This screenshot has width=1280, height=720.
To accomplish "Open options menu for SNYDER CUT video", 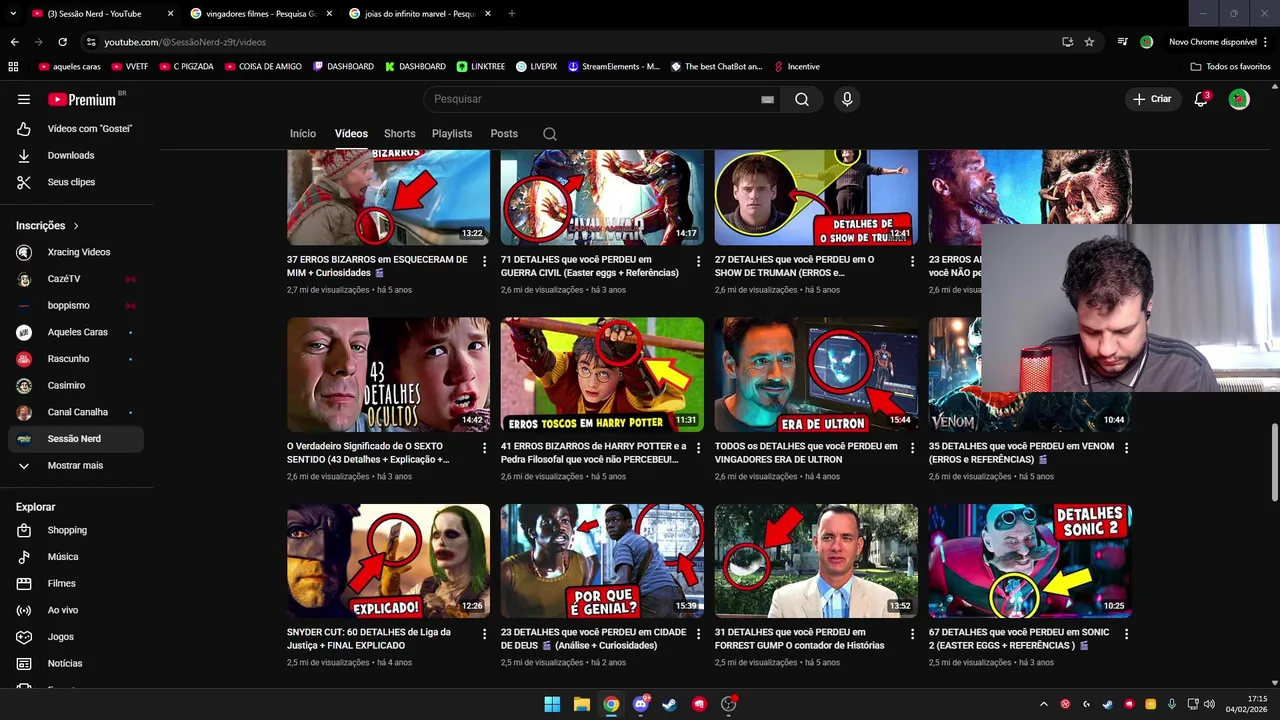I will [x=485, y=634].
